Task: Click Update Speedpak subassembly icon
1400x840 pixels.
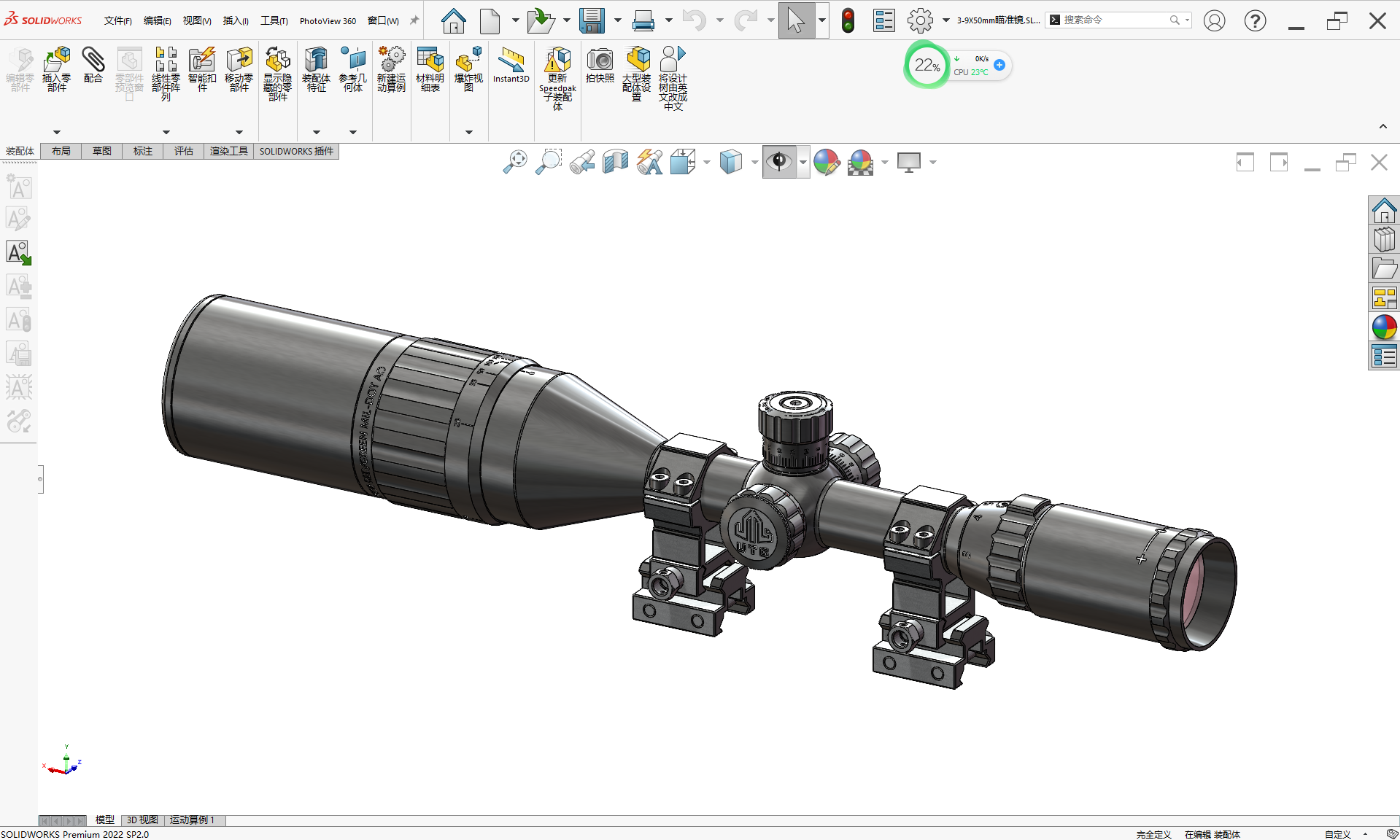Action: pos(557,79)
